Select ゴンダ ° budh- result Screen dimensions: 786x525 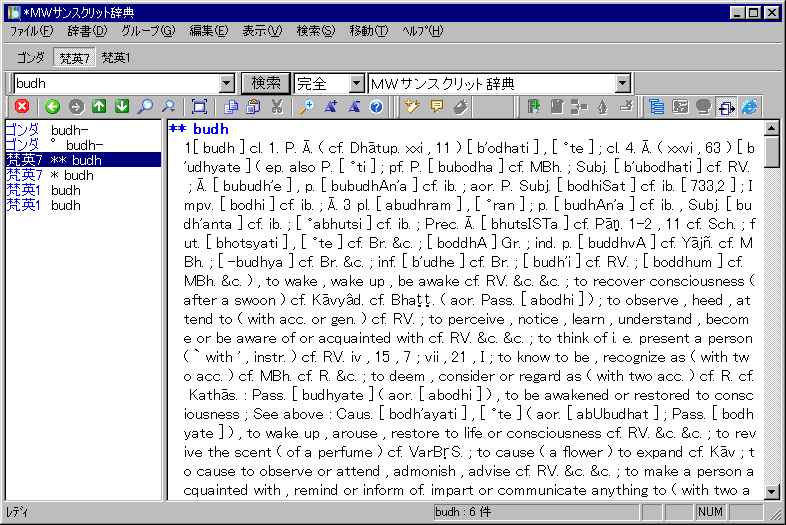point(83,145)
